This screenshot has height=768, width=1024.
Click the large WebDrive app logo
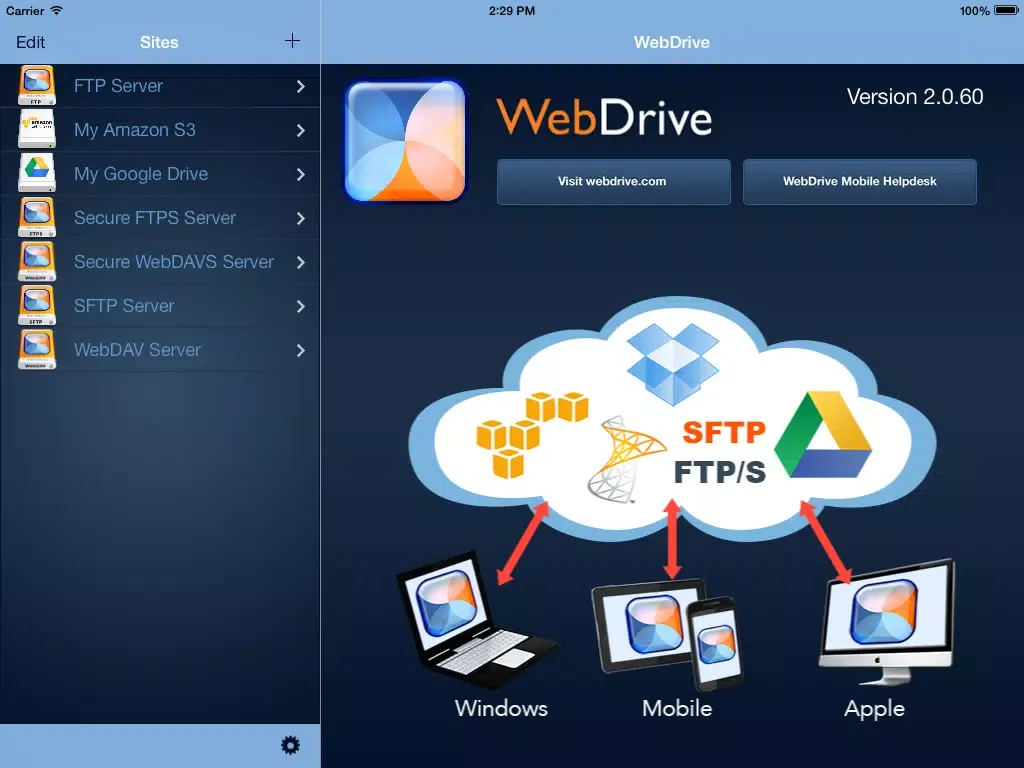click(x=405, y=141)
